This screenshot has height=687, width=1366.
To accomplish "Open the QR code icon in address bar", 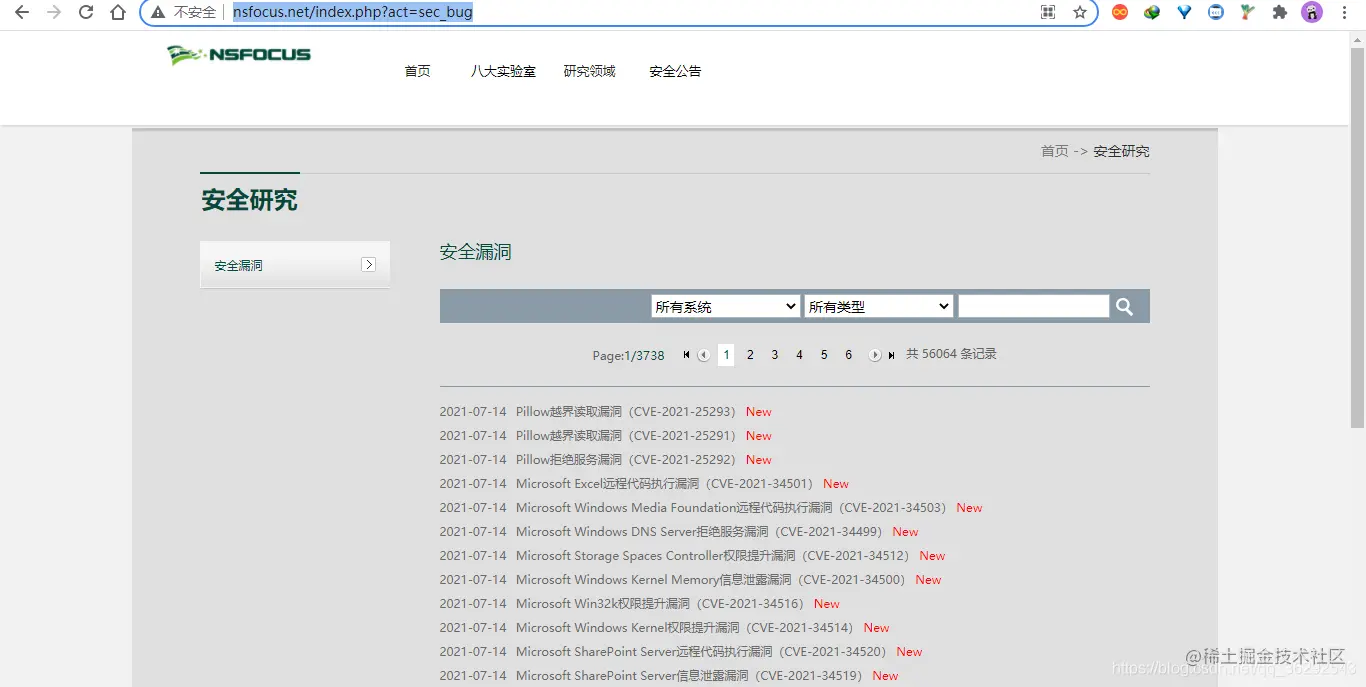I will [1048, 13].
